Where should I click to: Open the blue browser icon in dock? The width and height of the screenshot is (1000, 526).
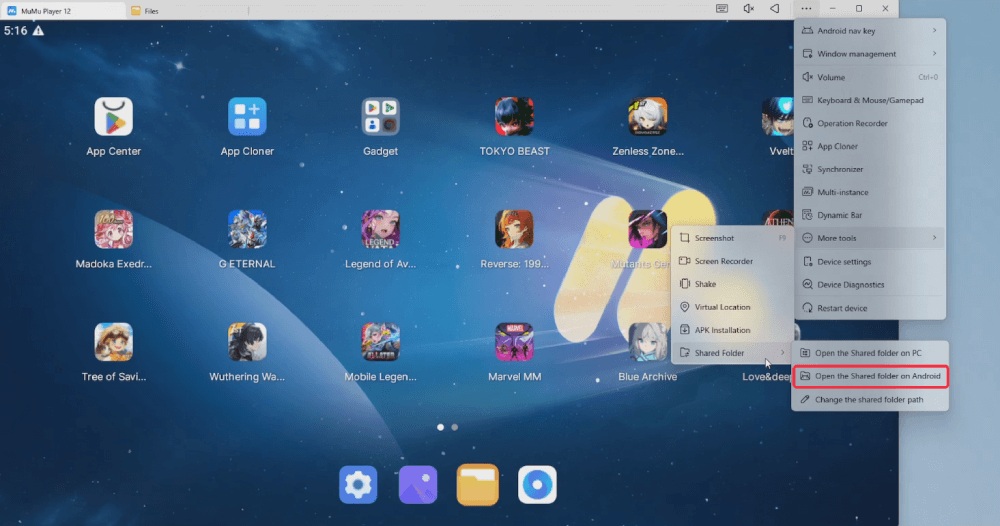(x=537, y=485)
